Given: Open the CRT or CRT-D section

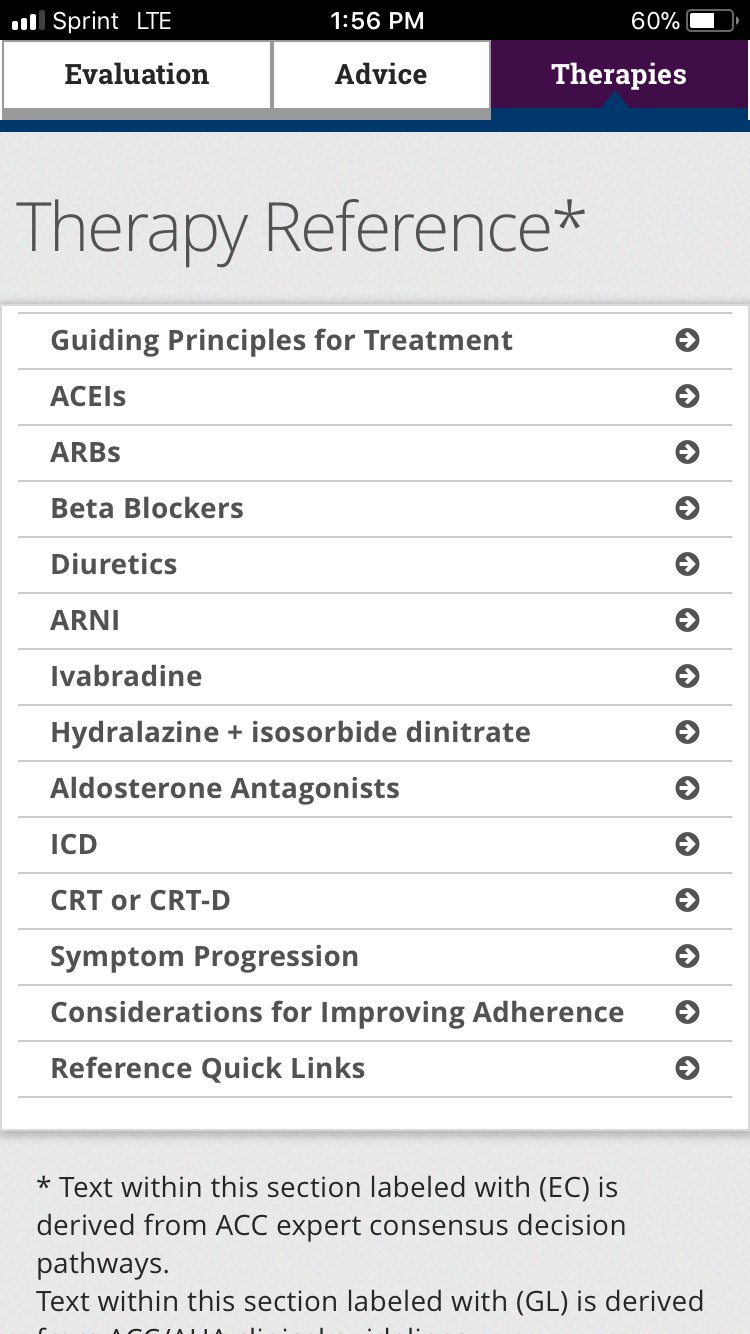Looking at the screenshot, I should (x=140, y=900).
